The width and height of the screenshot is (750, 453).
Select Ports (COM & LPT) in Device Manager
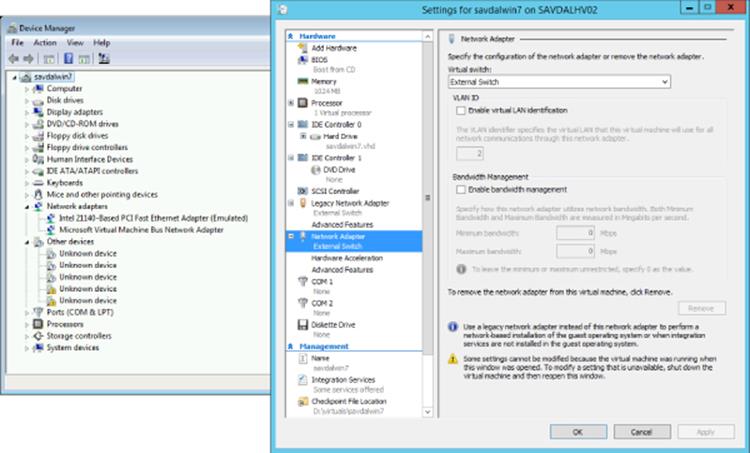(80, 313)
